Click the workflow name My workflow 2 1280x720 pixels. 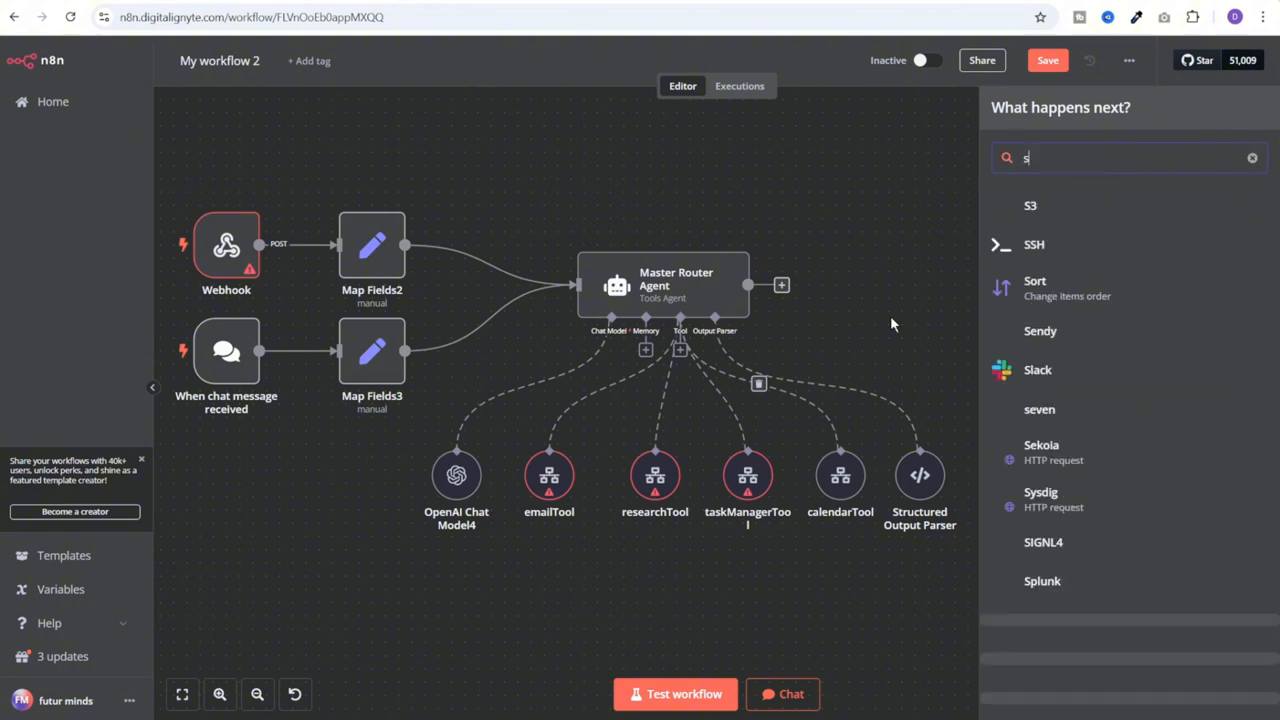click(220, 61)
